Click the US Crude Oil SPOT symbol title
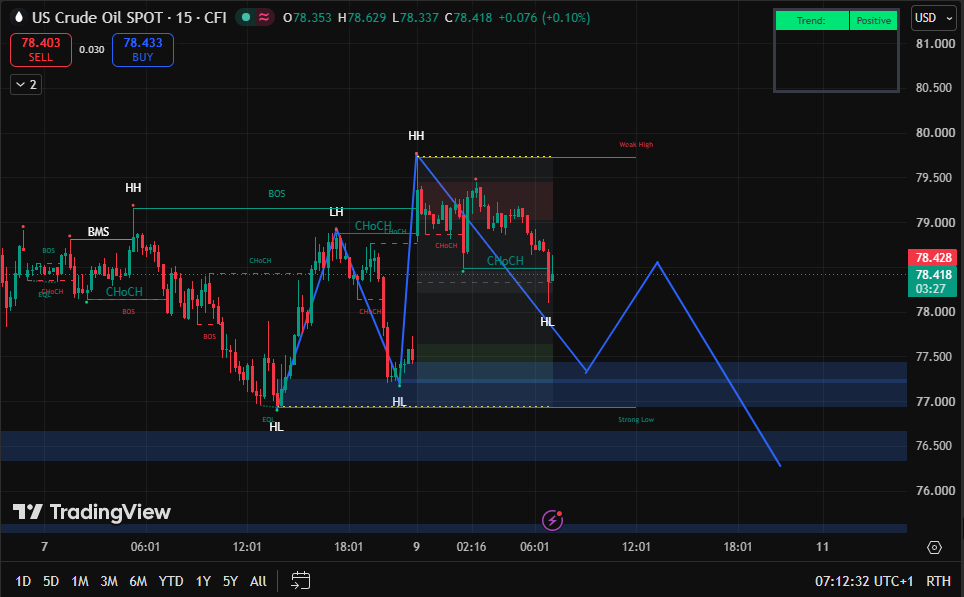The image size is (964, 597). 129,18
